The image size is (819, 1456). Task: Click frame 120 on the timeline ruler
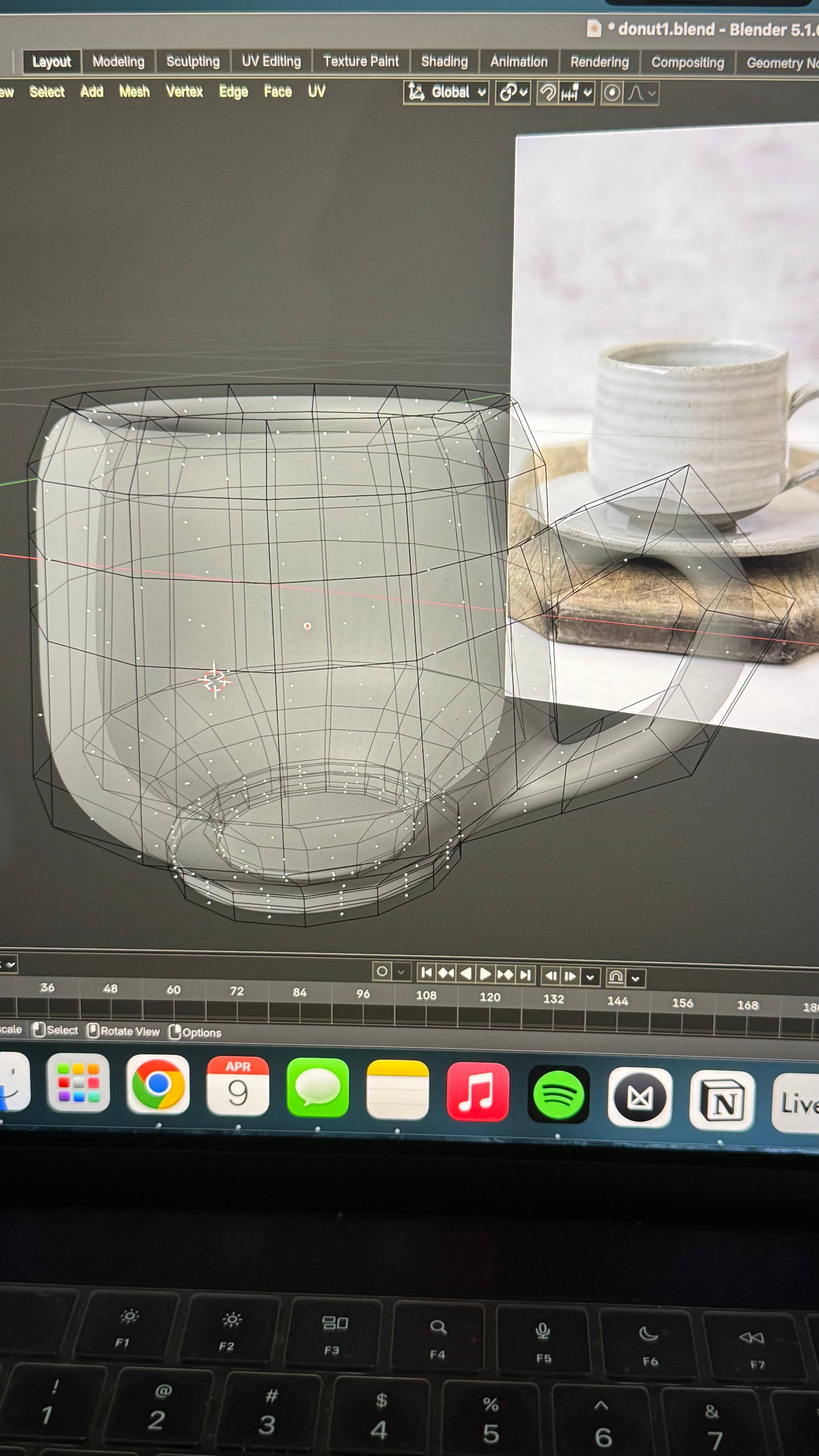[x=490, y=997]
